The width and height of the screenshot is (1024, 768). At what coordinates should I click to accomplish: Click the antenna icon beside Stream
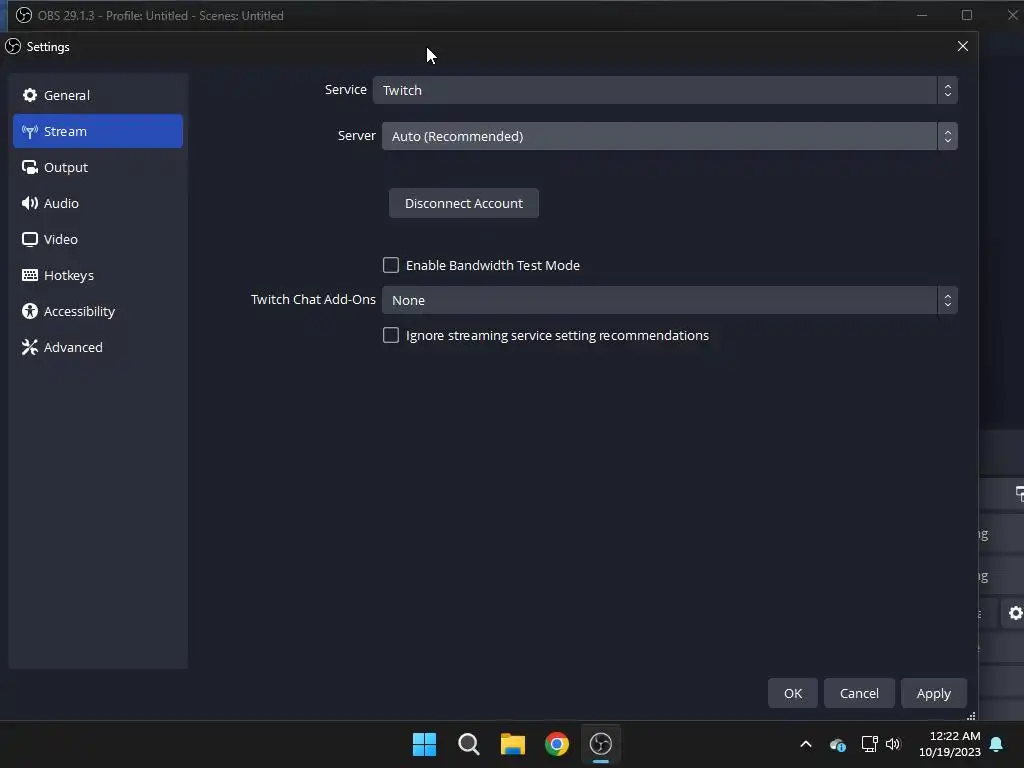click(29, 131)
